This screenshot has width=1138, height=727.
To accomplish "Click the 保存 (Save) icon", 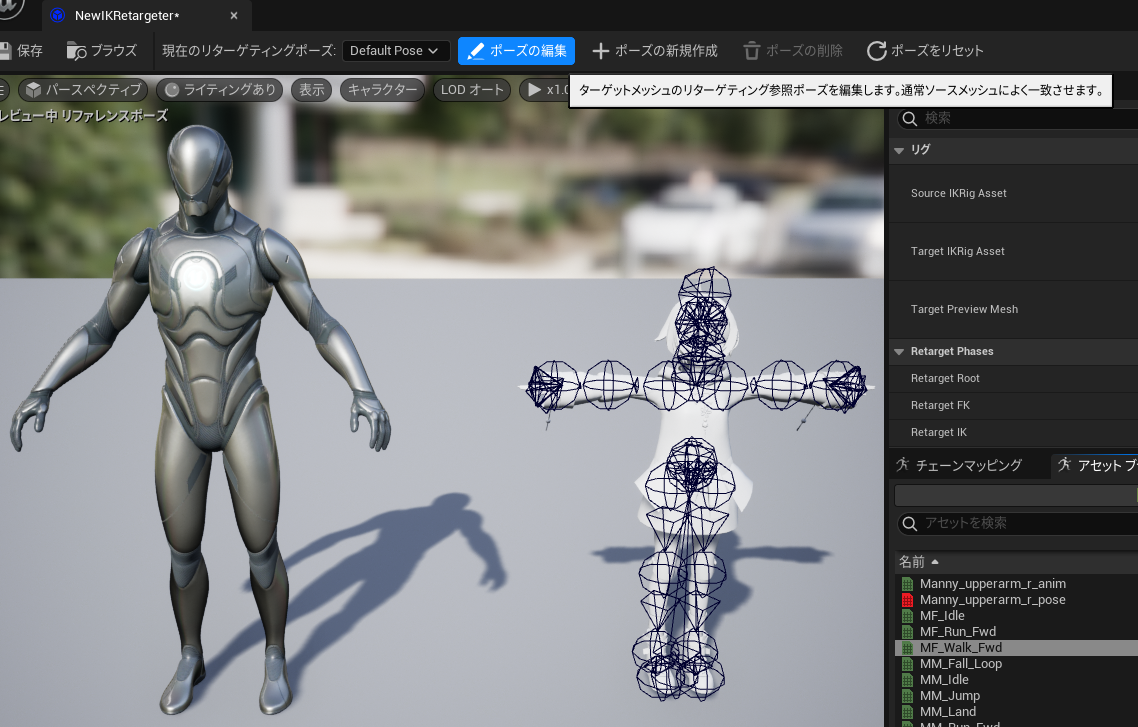I will point(5,50).
